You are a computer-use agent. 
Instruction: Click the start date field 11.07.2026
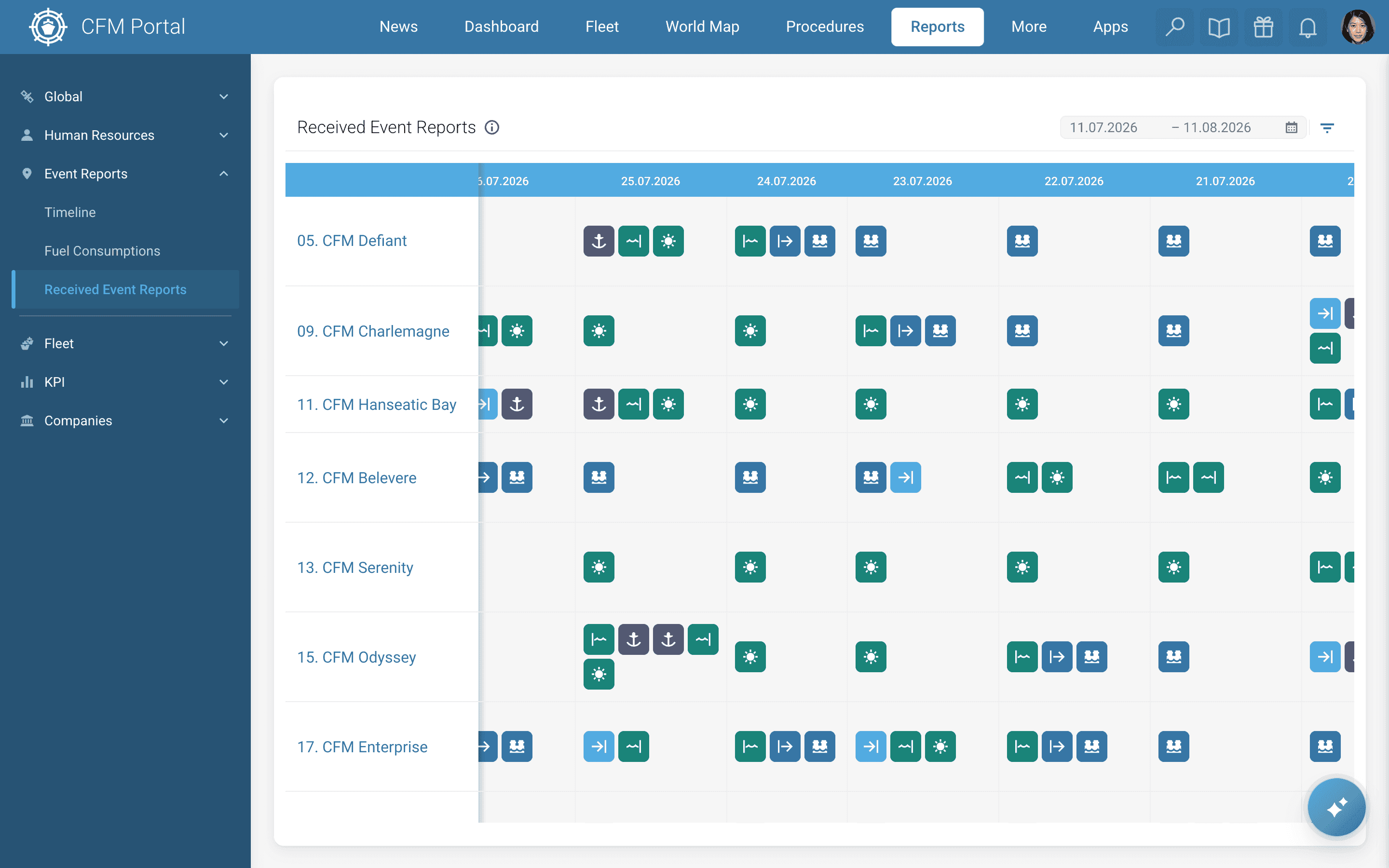click(x=1103, y=127)
